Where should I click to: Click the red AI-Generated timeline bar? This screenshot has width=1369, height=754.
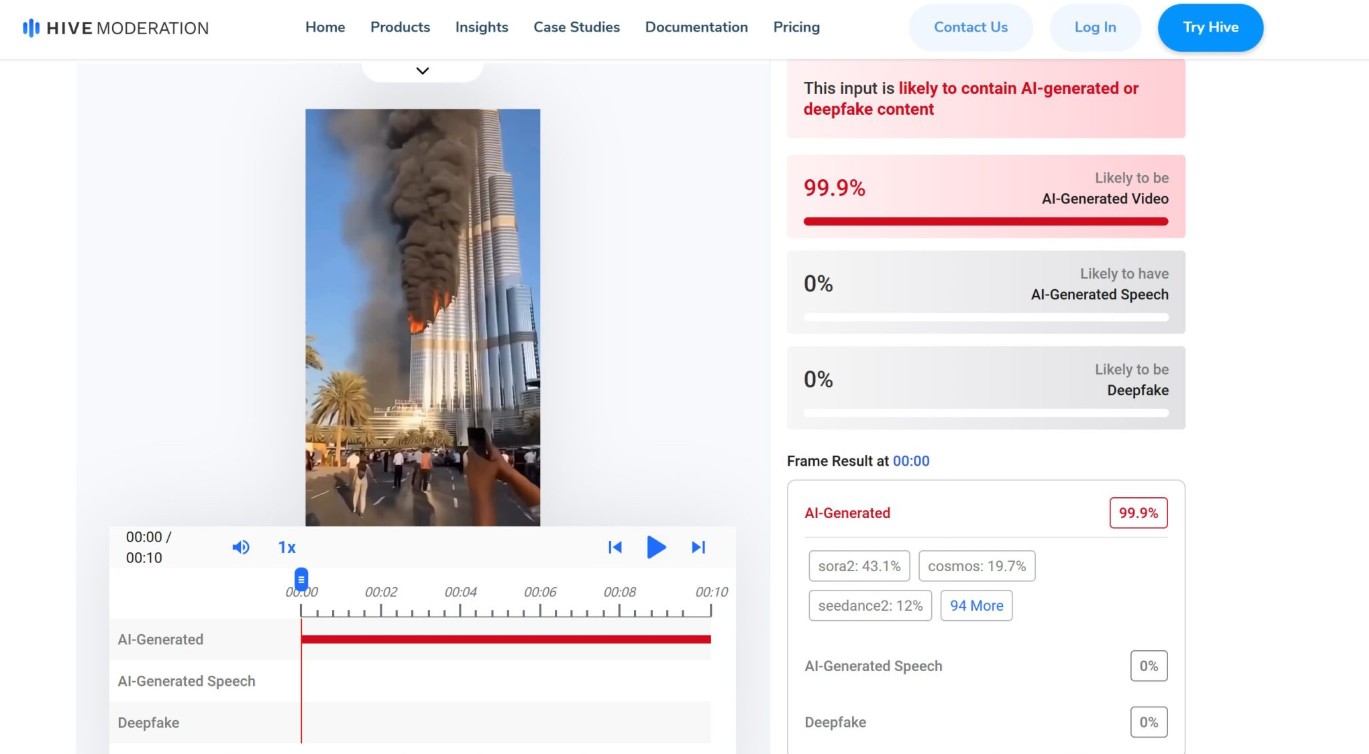[505, 640]
